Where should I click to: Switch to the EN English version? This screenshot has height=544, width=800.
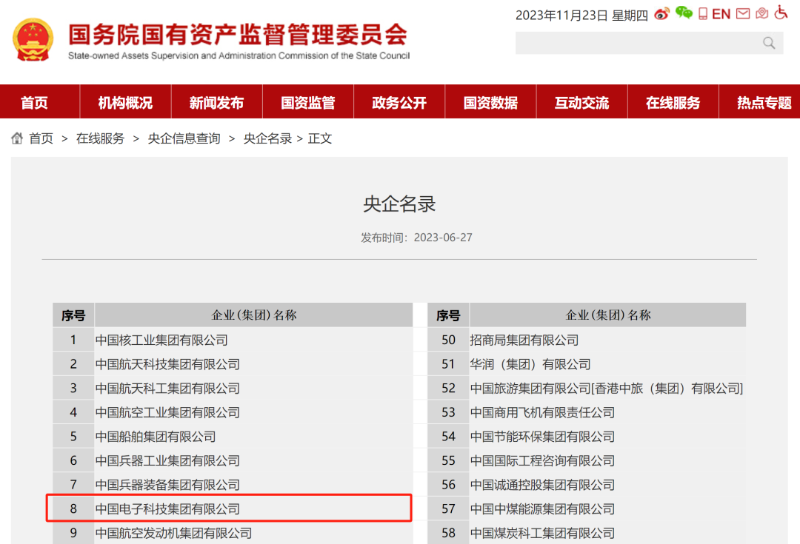(x=721, y=14)
